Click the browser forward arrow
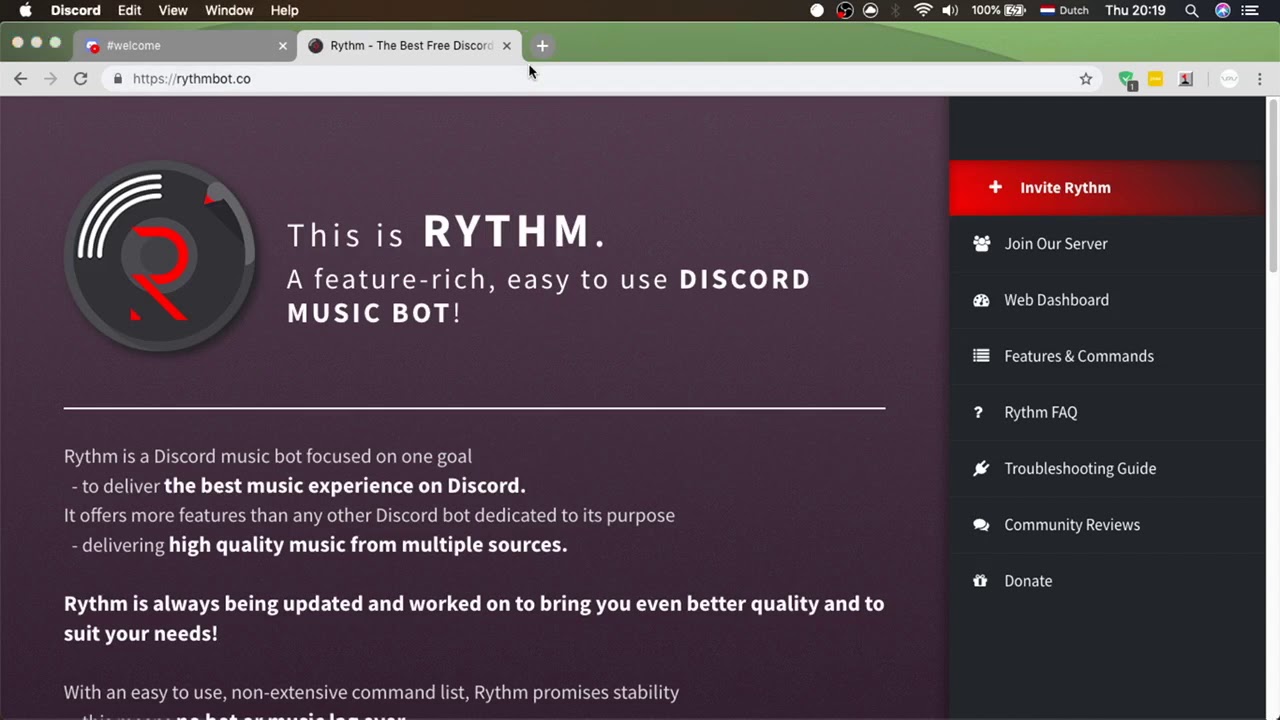The image size is (1280, 720). coord(51,79)
